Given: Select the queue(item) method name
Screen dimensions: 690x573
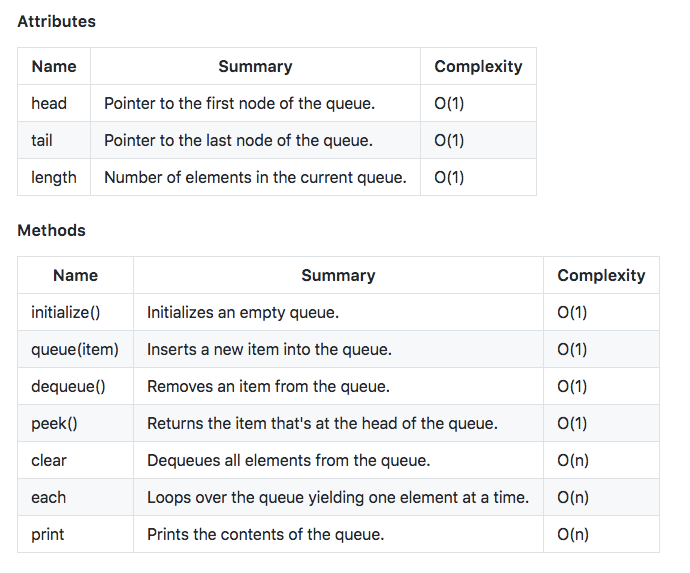Looking at the screenshot, I should (75, 349).
